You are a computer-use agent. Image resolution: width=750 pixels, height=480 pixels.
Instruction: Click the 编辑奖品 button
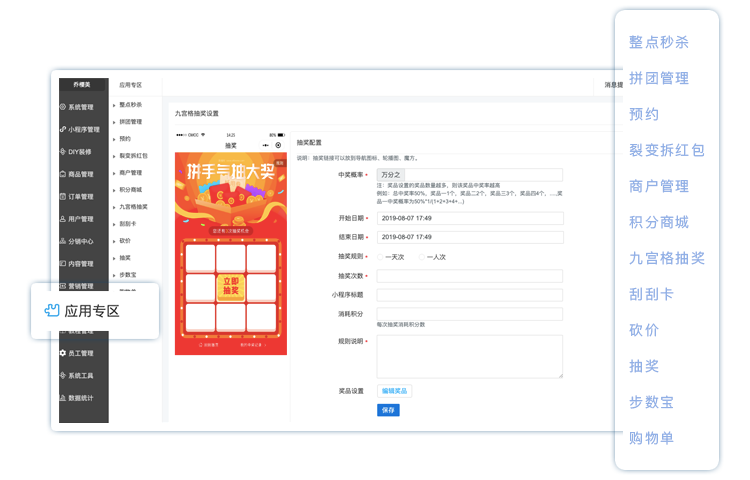394,391
